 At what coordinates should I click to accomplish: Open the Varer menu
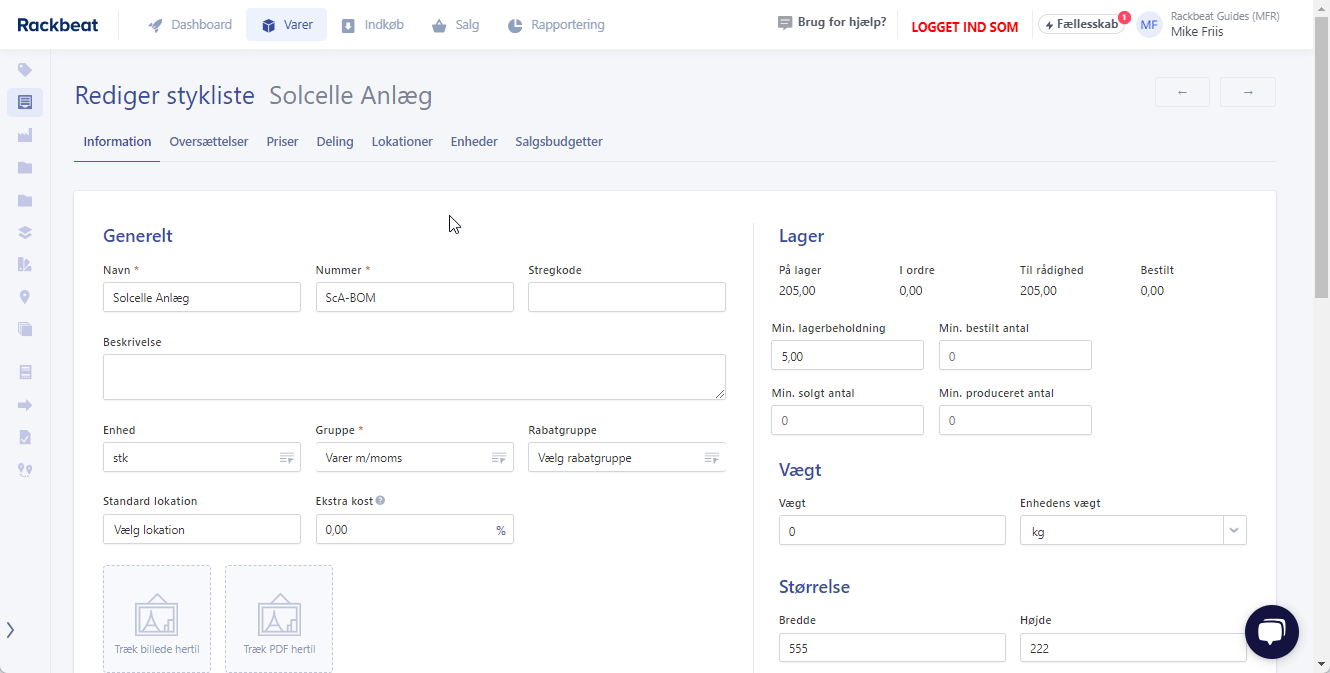pyautogui.click(x=286, y=25)
